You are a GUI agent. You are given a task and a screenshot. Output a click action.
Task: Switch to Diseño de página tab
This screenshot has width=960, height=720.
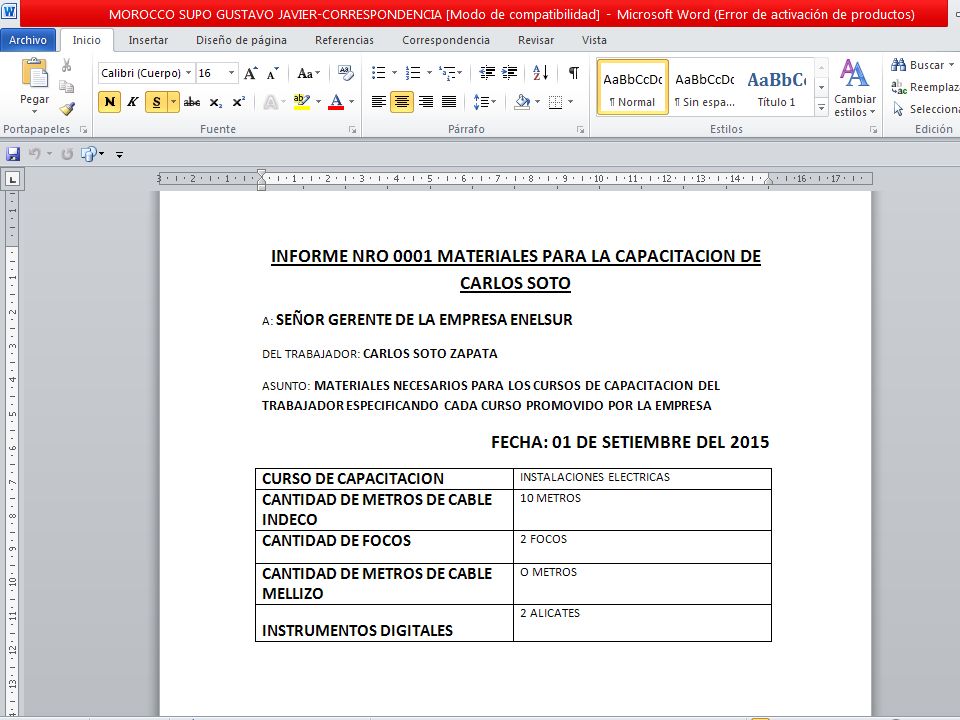tap(241, 40)
